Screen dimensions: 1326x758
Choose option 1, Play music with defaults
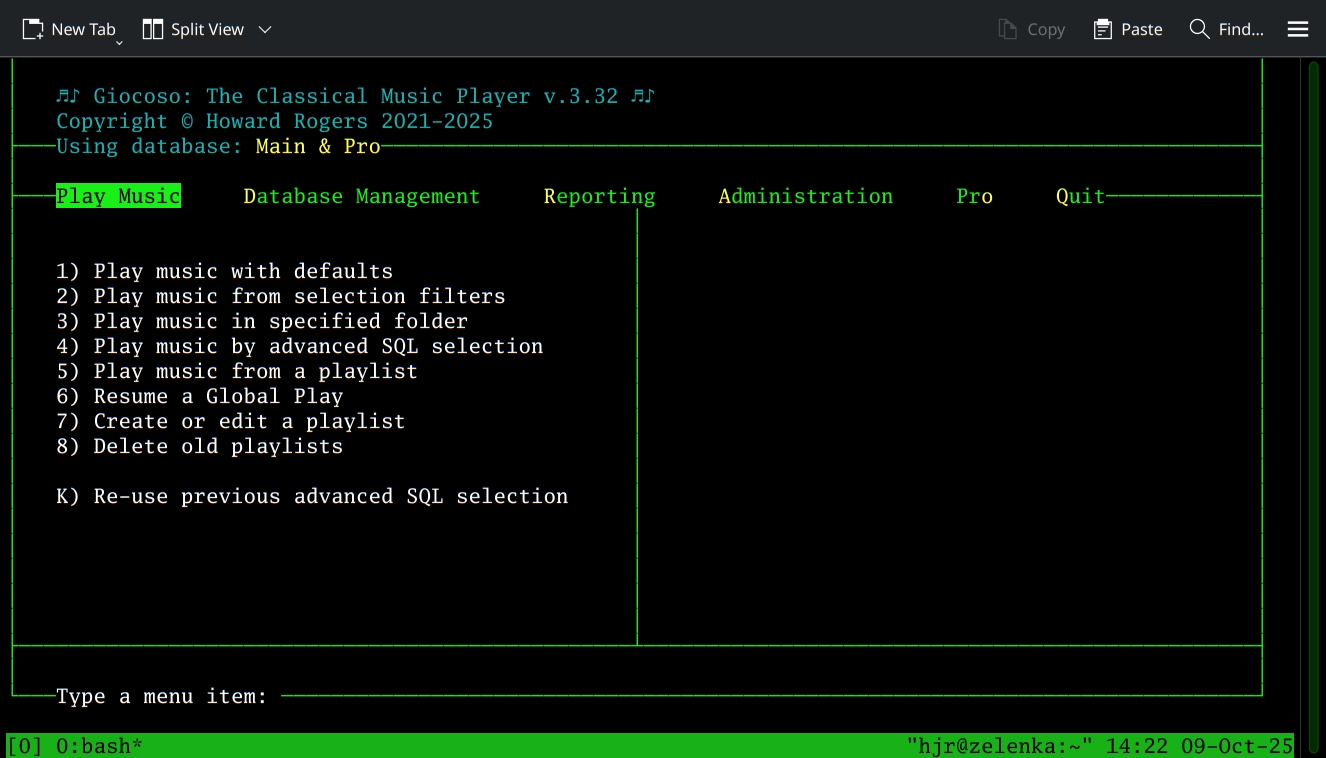[224, 271]
